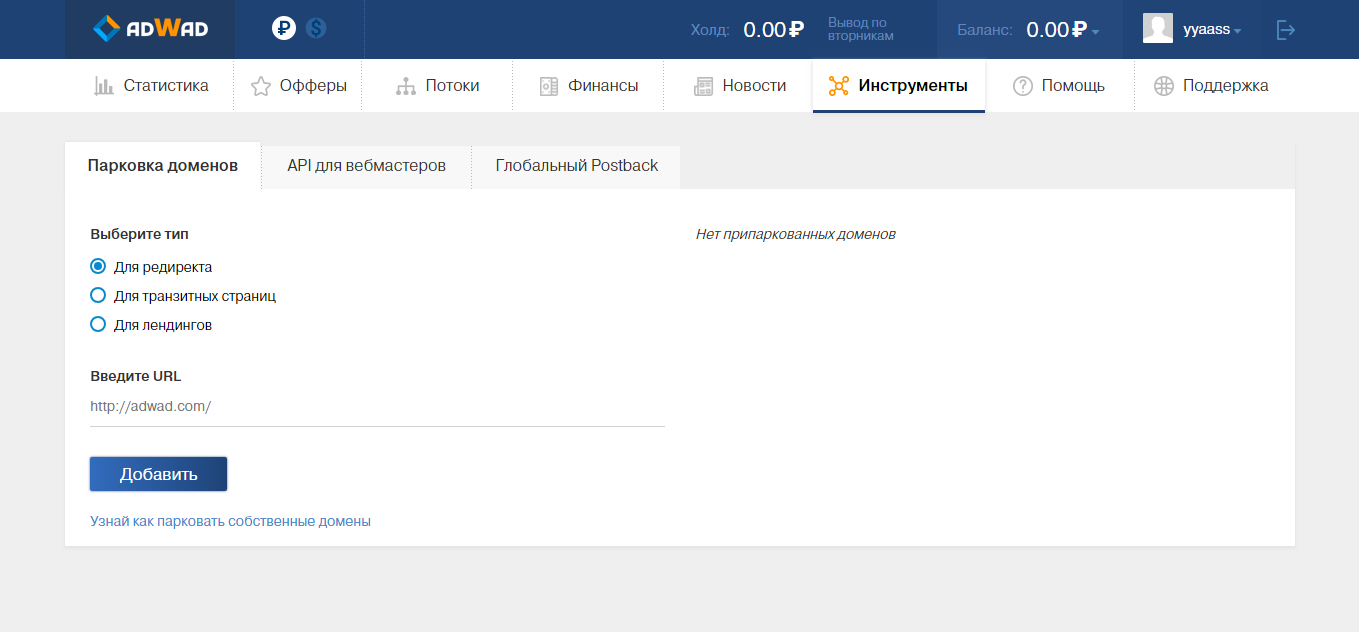Click the Поддержка globe icon
The image size is (1359, 632).
(x=1163, y=86)
